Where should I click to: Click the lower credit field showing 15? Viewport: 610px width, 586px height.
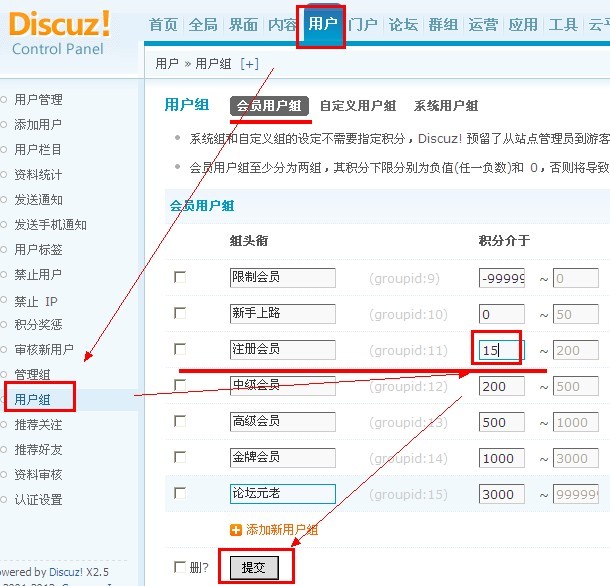[501, 350]
